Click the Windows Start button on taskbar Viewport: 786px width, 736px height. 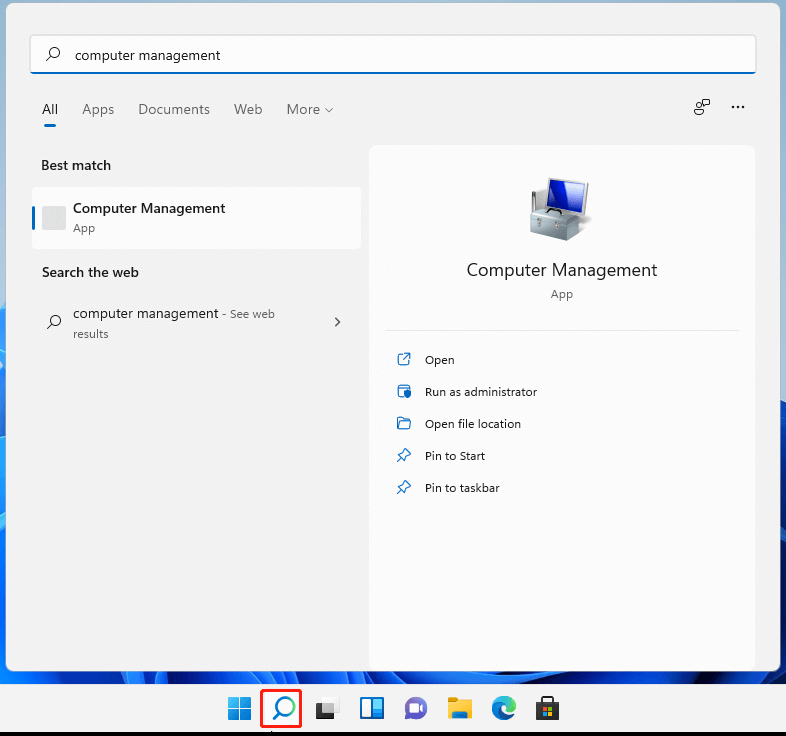point(239,708)
